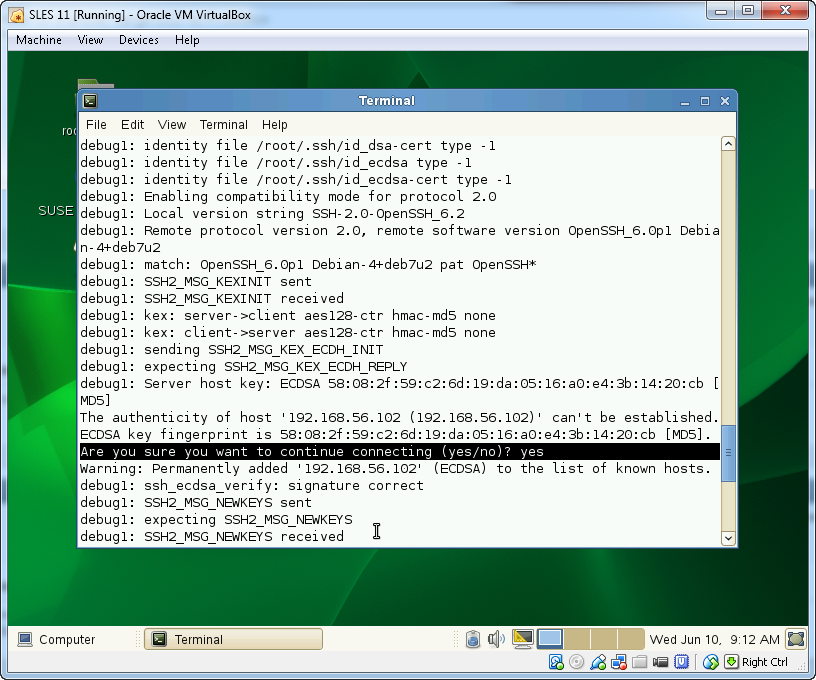Image resolution: width=816 pixels, height=680 pixels.
Task: Click the highlighted 'Are you sure' prompt line
Action: click(x=400, y=452)
